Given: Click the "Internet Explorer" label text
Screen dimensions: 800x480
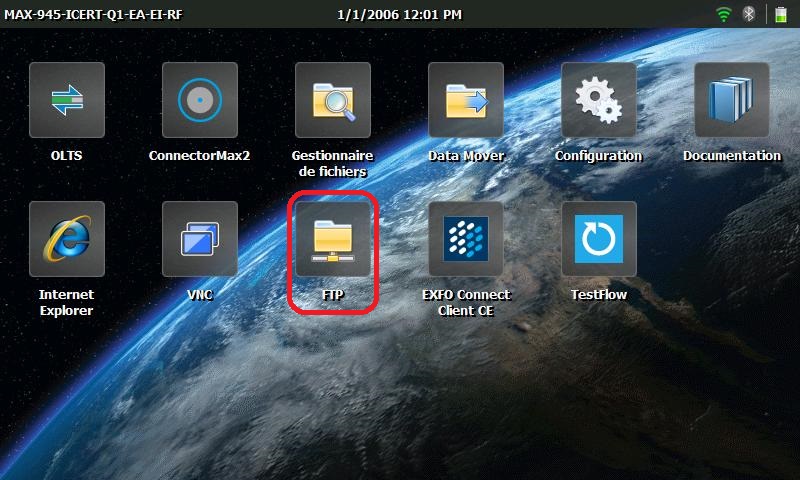Looking at the screenshot, I should point(66,302).
